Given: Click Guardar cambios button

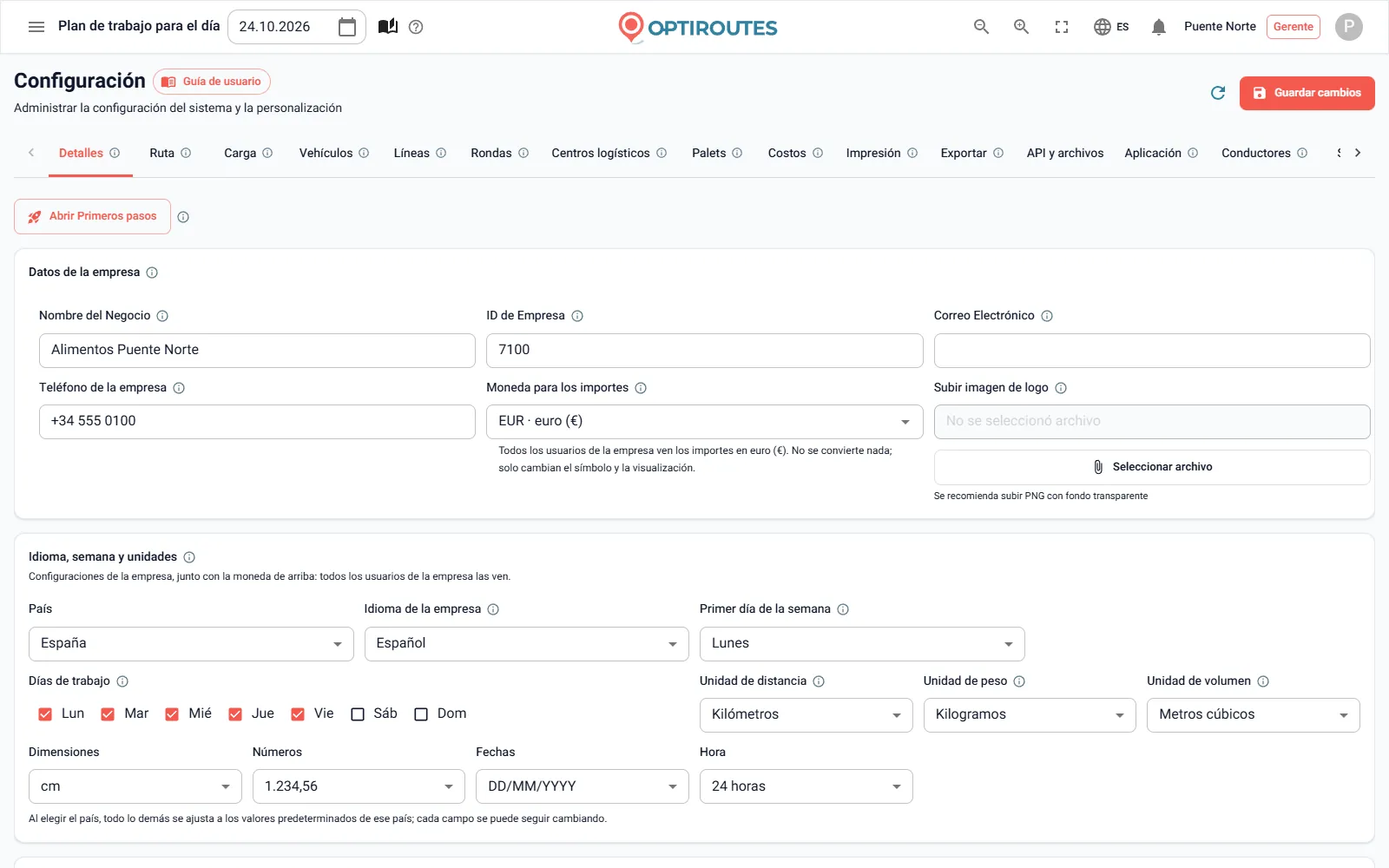Looking at the screenshot, I should [x=1307, y=93].
